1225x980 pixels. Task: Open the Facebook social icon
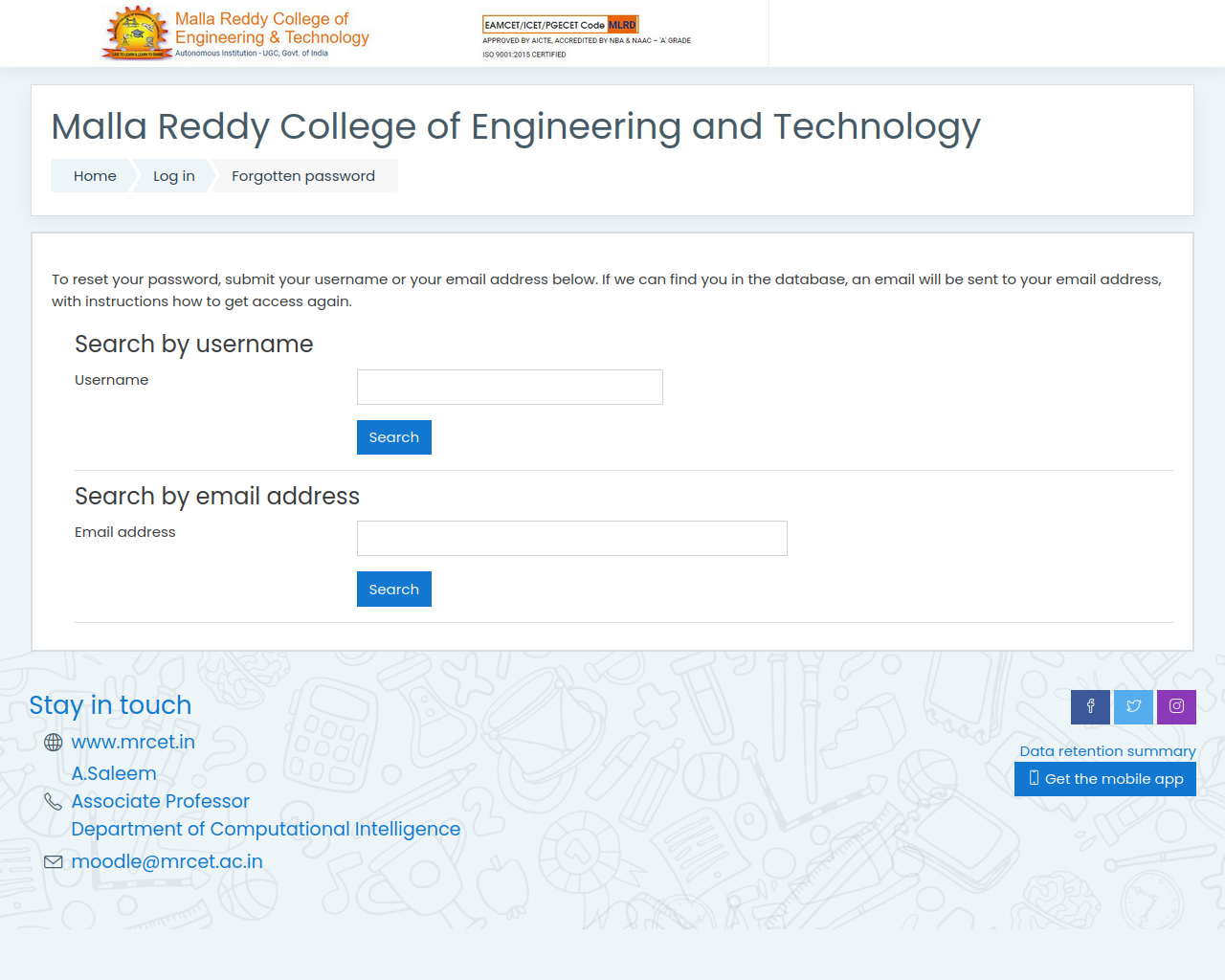pyautogui.click(x=1090, y=707)
